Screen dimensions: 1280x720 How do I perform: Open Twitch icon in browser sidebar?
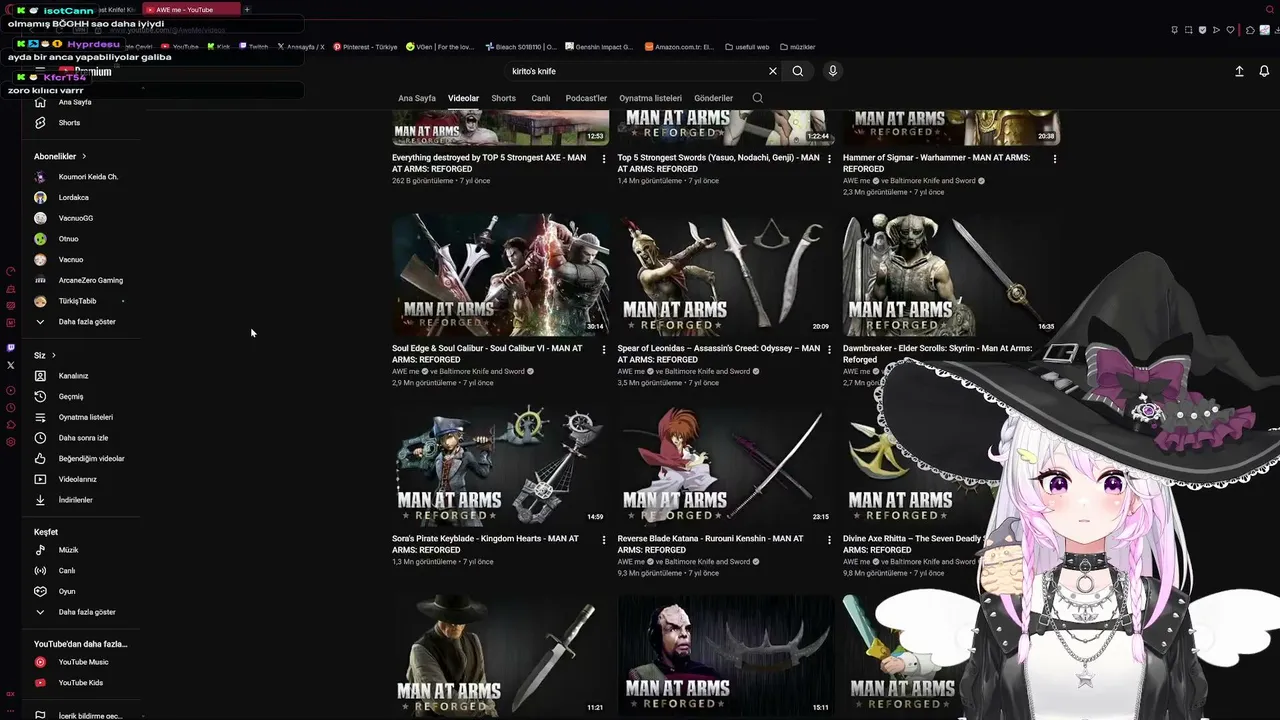pyautogui.click(x=11, y=348)
